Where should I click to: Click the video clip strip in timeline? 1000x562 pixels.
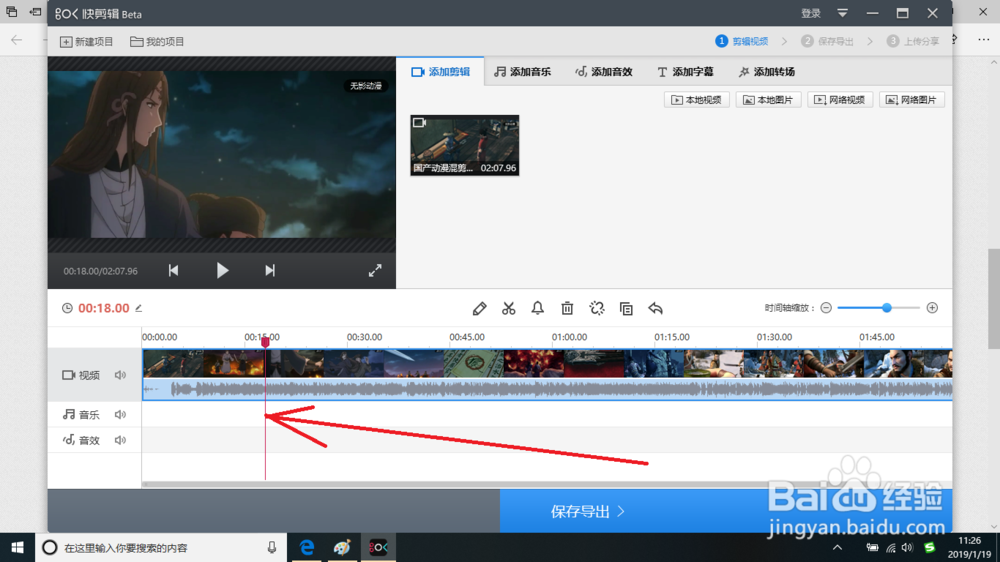pyautogui.click(x=547, y=364)
